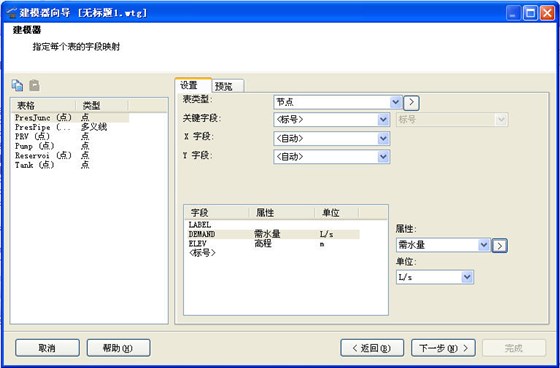Image resolution: width=560 pixels, height=368 pixels.
Task: Open the 关键字段 dropdown showing <标号>
Action: tap(332, 120)
